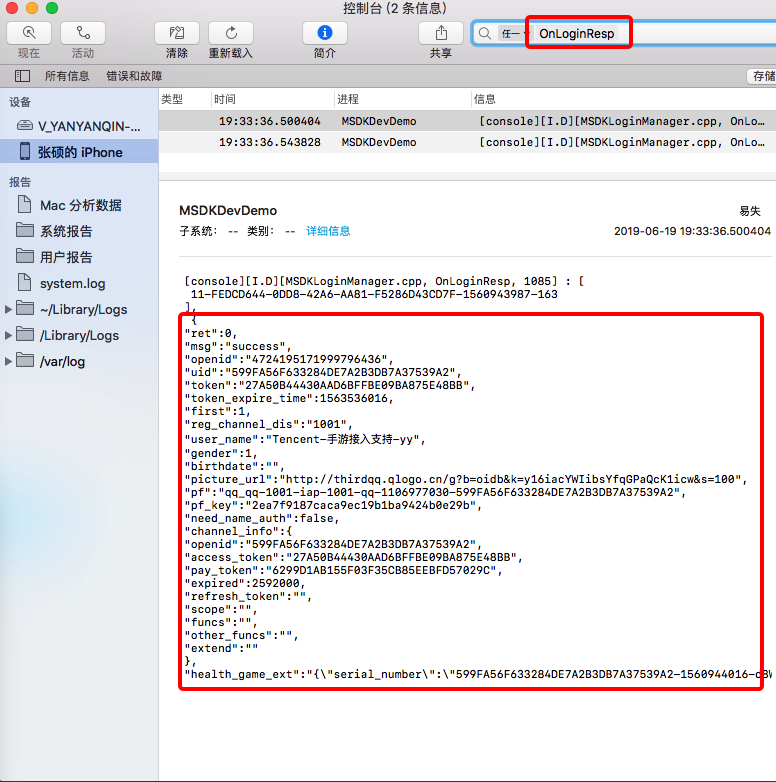
Task: Click the "picture_url" line
Action: pyautogui.click(x=466, y=479)
